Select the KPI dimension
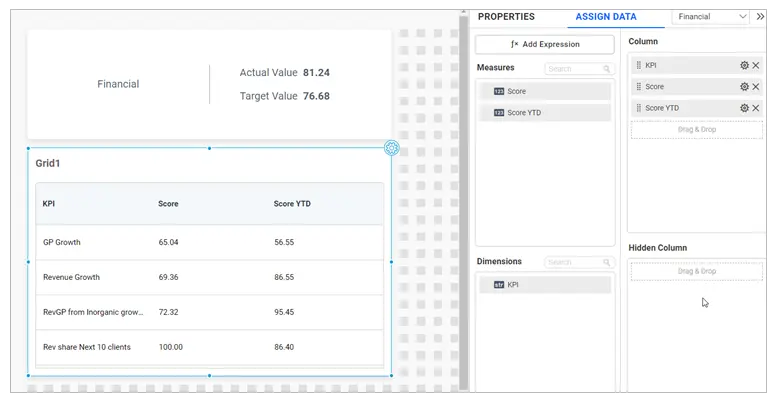Image resolution: width=780 pixels, height=405 pixels. [x=545, y=285]
